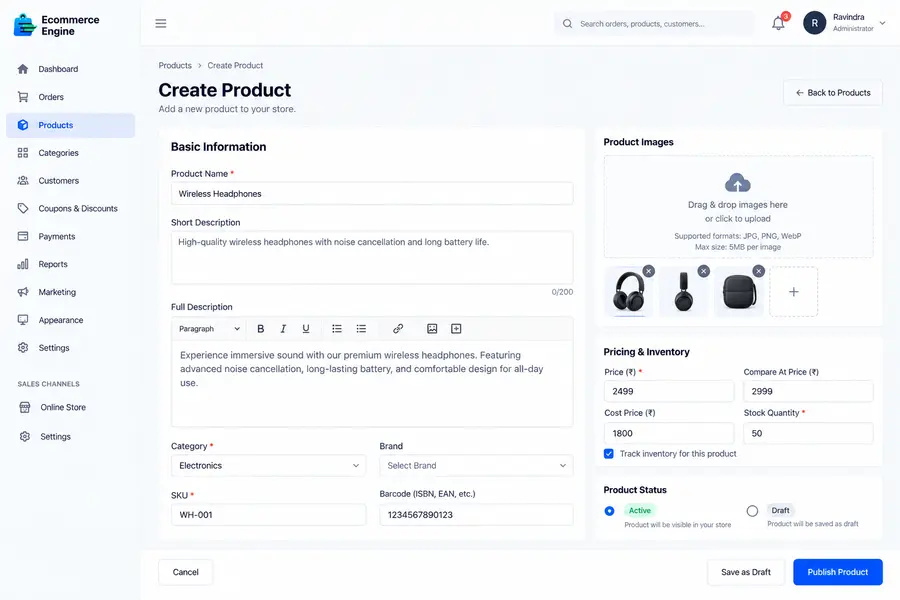Click the Dashboard home icon
This screenshot has height=600, width=900.
23,69
